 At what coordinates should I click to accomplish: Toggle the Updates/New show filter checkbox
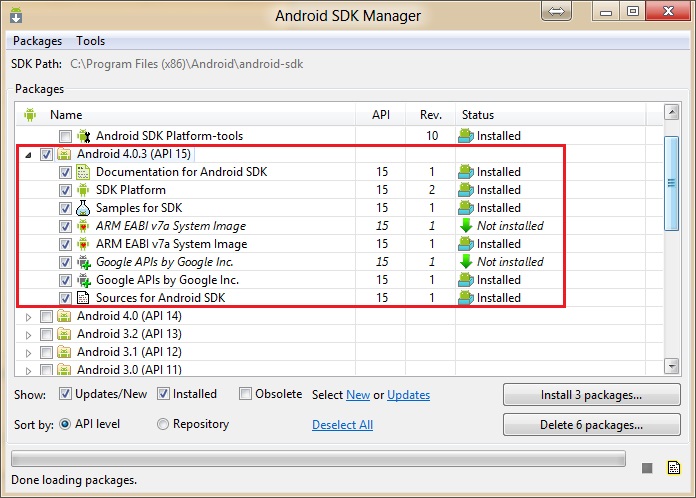click(65, 394)
